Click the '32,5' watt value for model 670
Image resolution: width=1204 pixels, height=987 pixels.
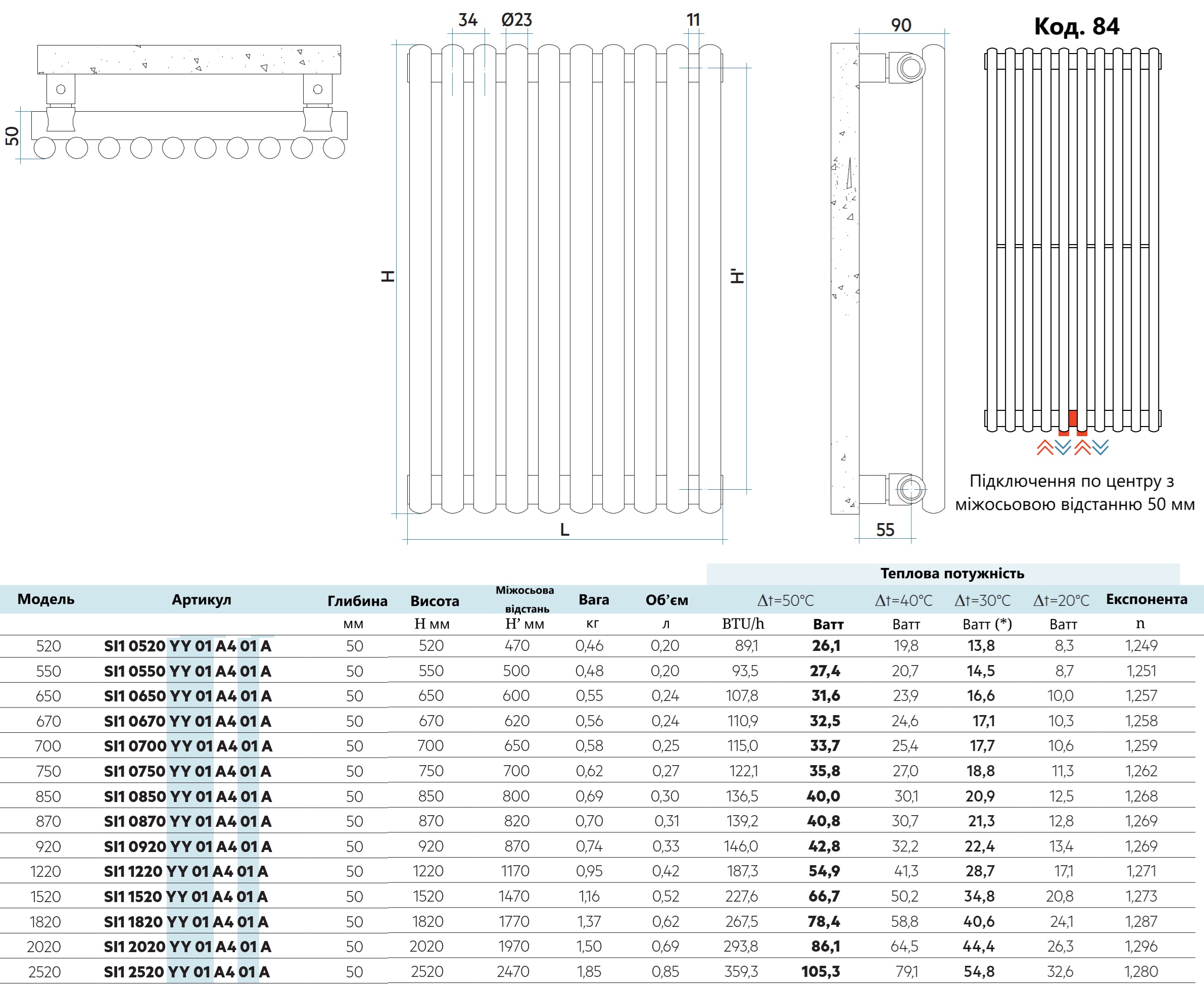[825, 721]
